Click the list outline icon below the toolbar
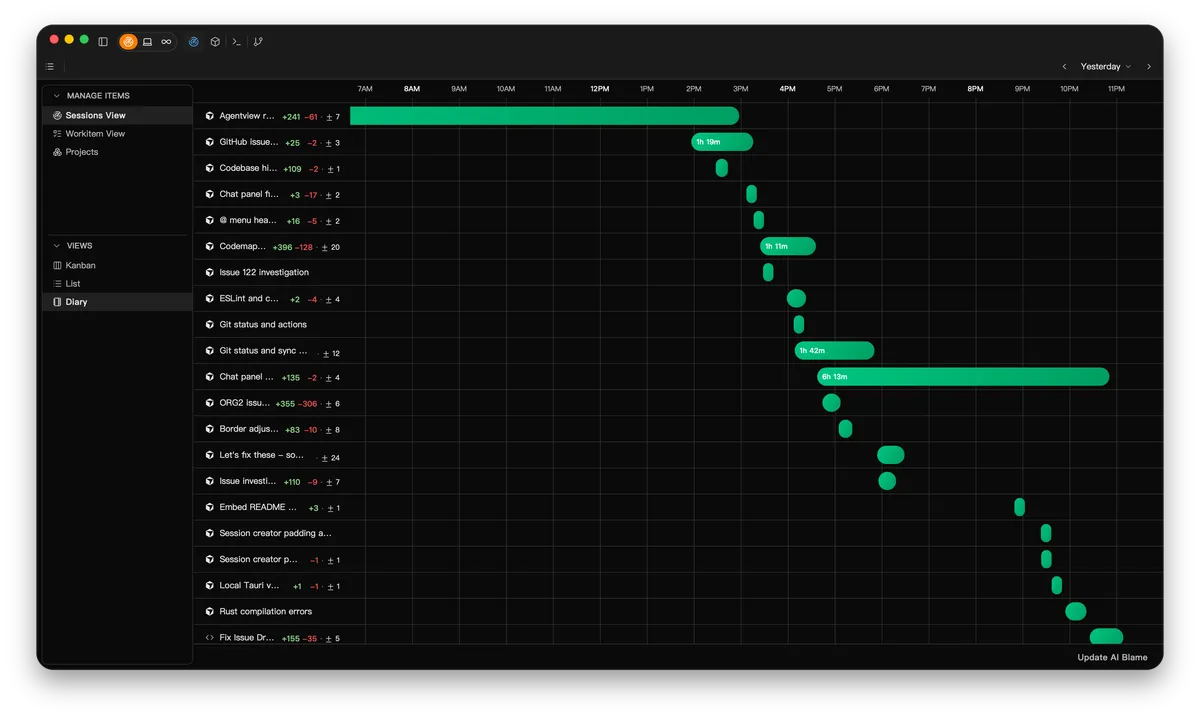 [x=50, y=67]
